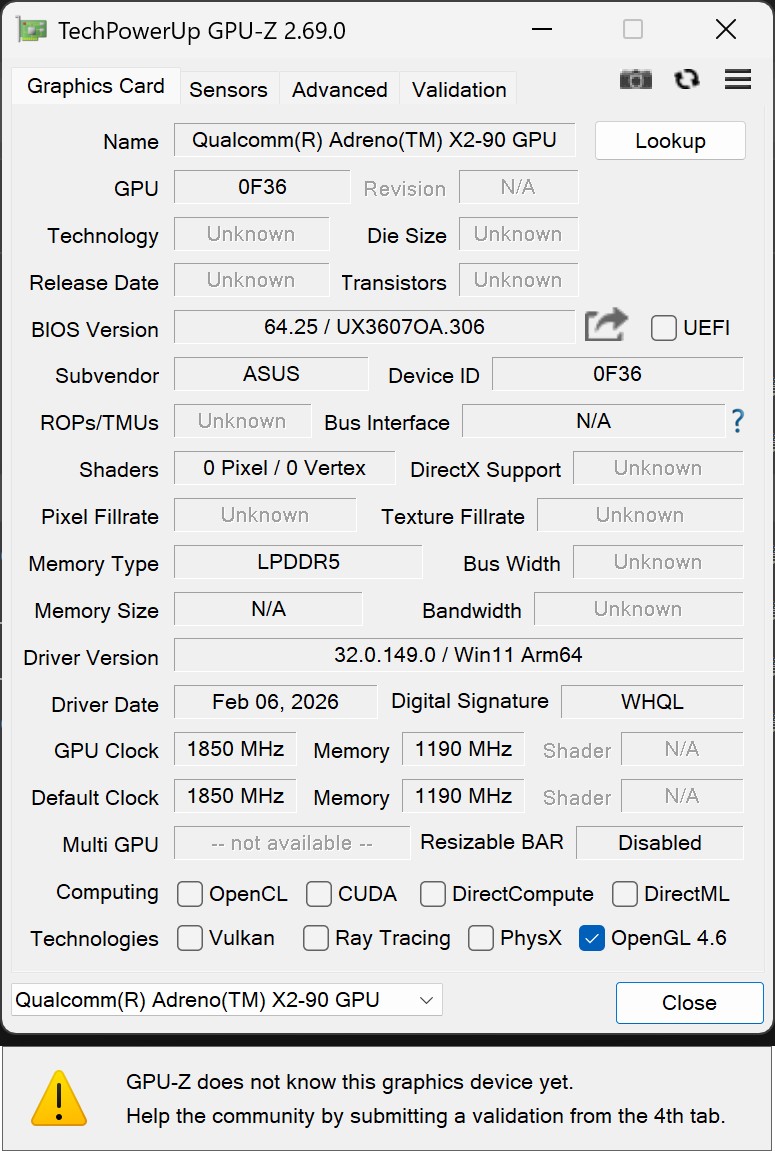
Task: Click the Device ID field
Action: click(x=617, y=374)
